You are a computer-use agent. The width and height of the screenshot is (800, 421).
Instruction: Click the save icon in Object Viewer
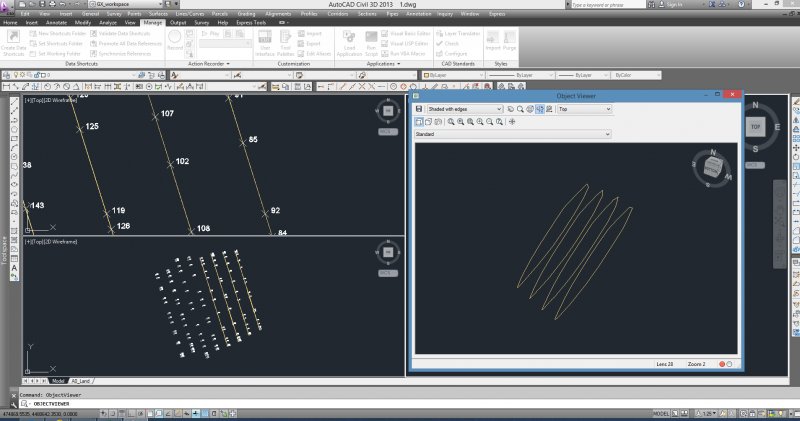pos(419,108)
